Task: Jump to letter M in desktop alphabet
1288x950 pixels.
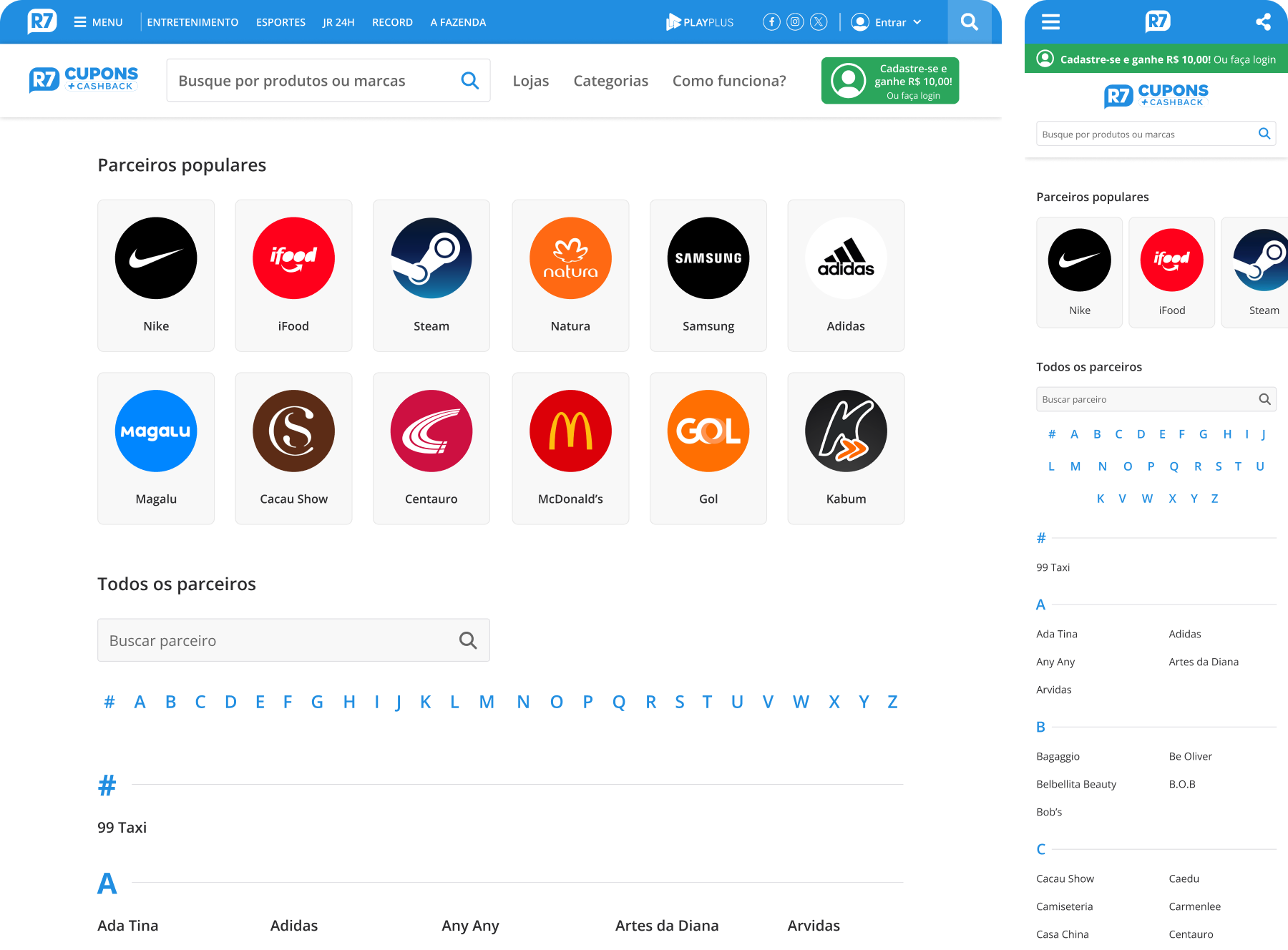Action: tap(487, 702)
